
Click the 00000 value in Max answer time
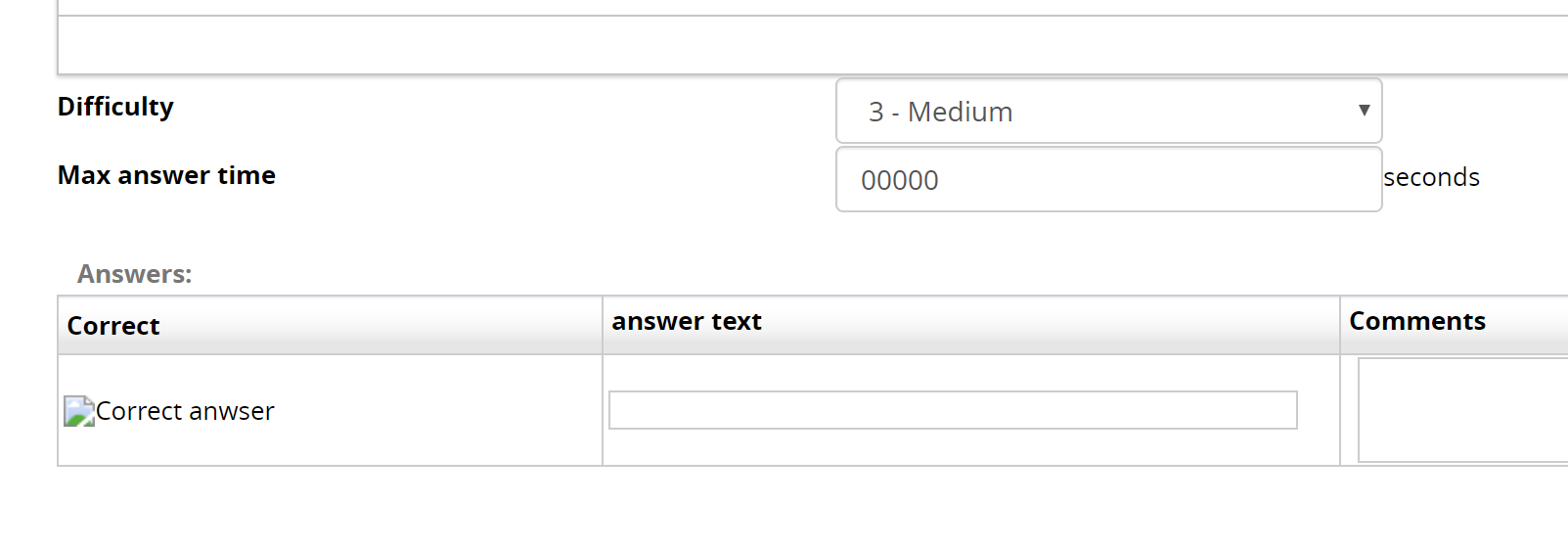900,181
